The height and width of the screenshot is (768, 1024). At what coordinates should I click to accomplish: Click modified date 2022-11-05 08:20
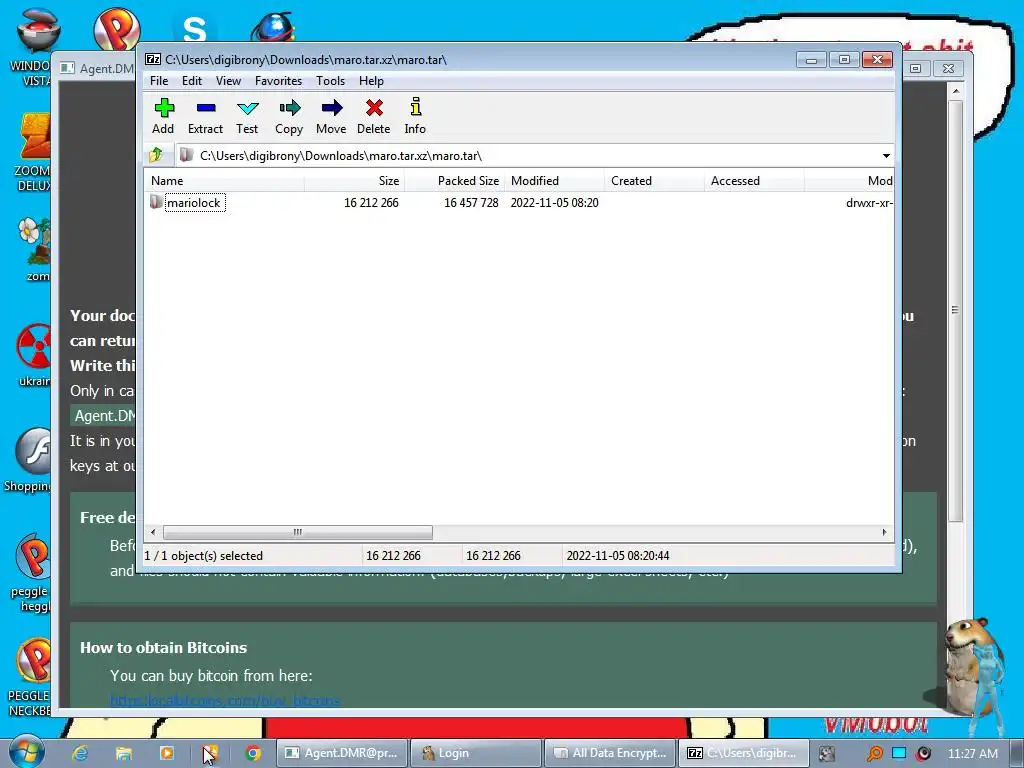[x=554, y=203]
